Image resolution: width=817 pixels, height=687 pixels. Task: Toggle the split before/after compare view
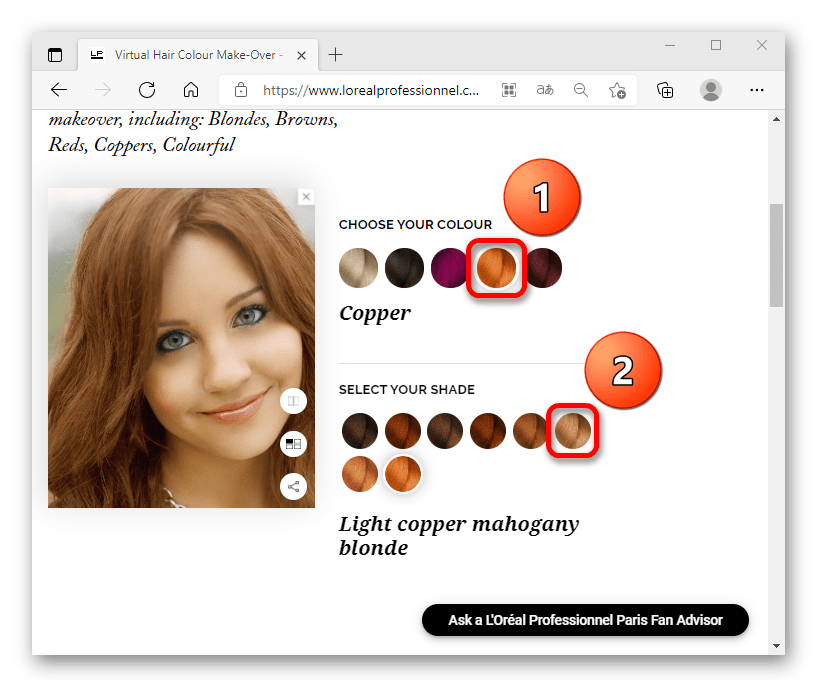click(293, 401)
